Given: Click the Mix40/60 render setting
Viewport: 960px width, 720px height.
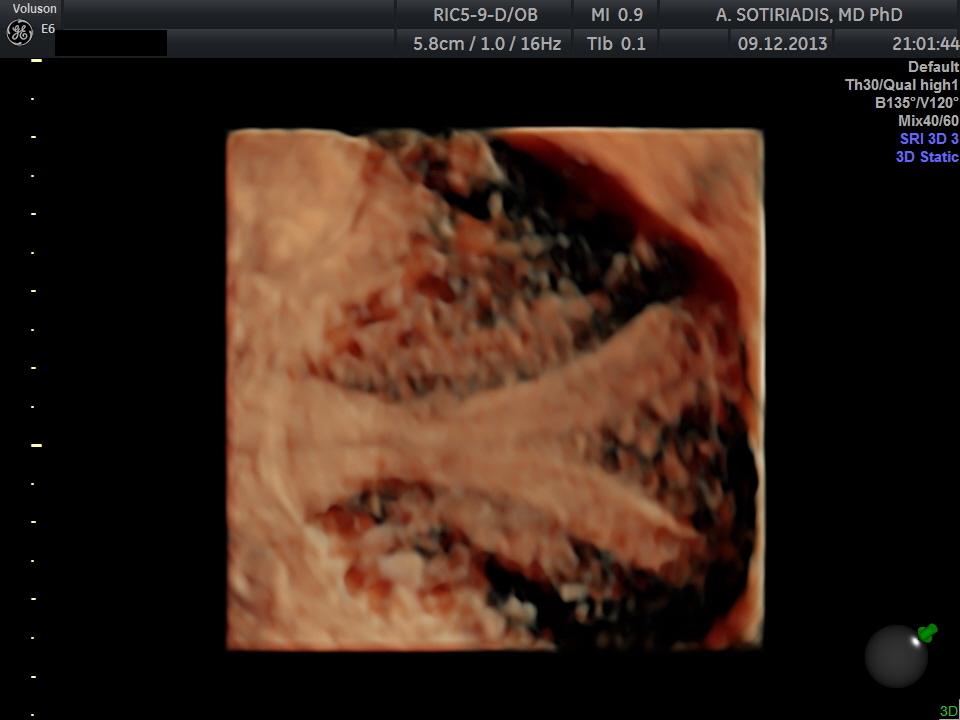Looking at the screenshot, I should tap(928, 121).
